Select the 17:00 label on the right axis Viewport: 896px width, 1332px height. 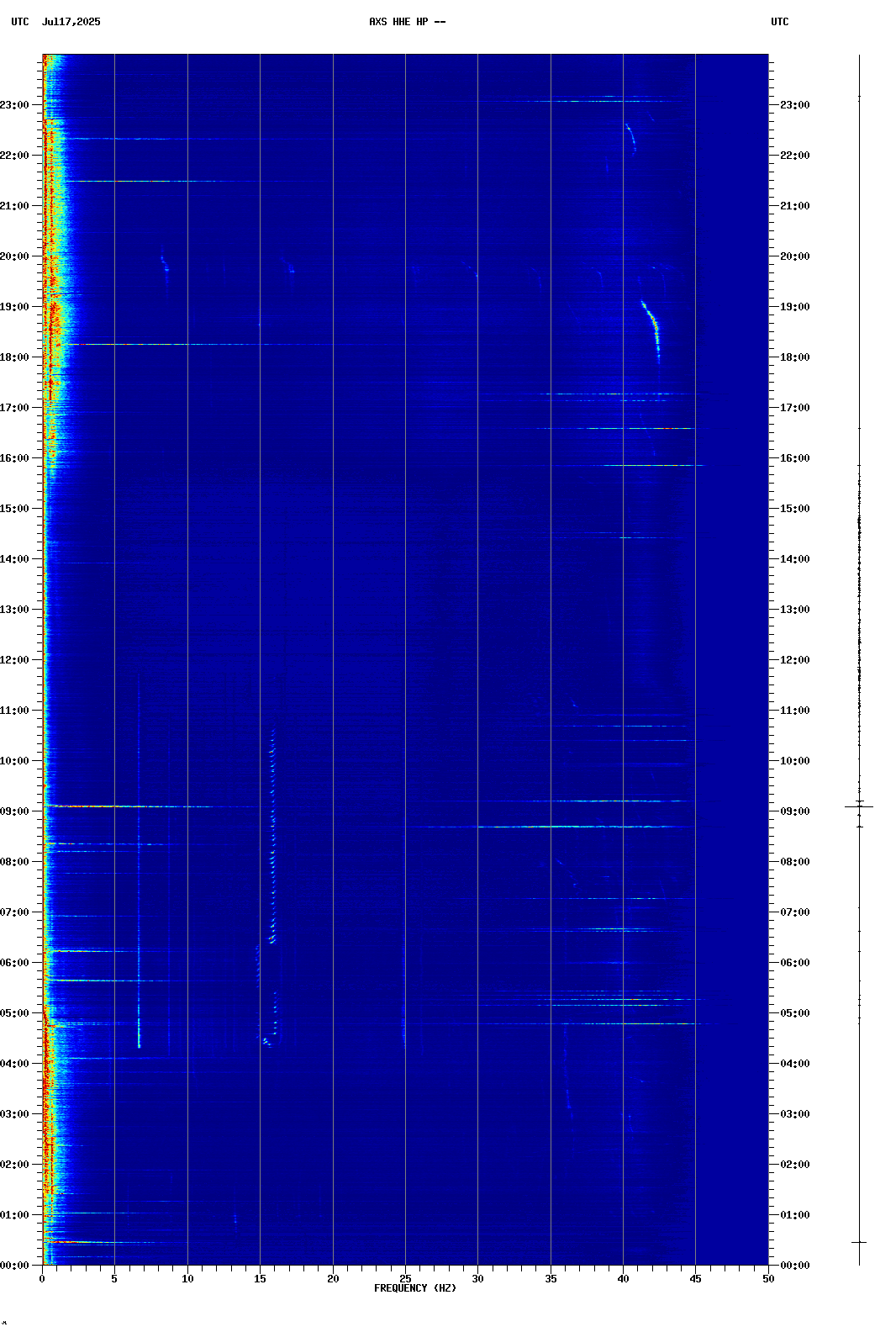pos(795,408)
